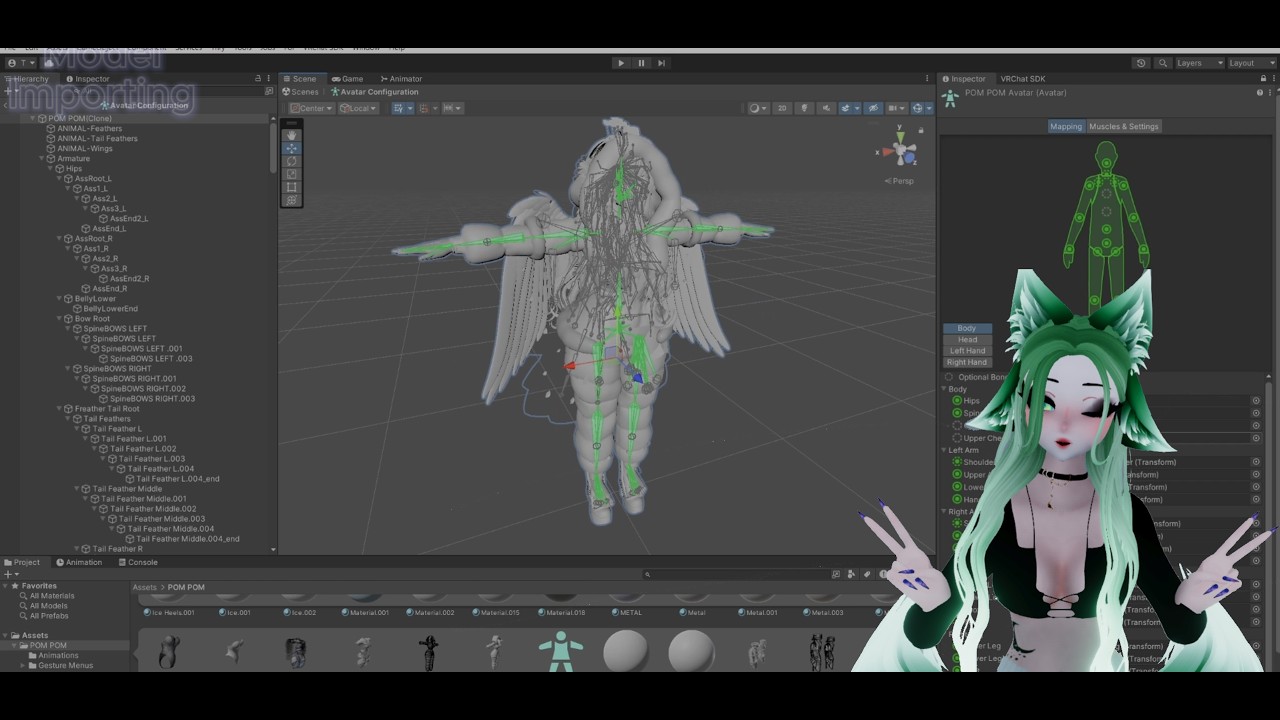Toggle scene audio speaker icon
The width and height of the screenshot is (1280, 720).
(827, 108)
